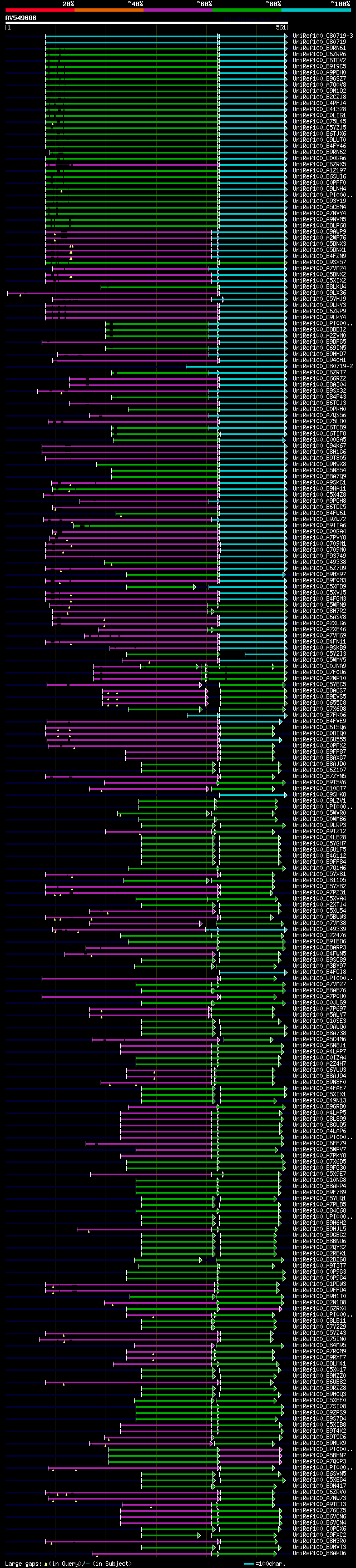Click the orange ~40% identity legend segment
The width and height of the screenshot is (356, 1568).
(x=109, y=10)
